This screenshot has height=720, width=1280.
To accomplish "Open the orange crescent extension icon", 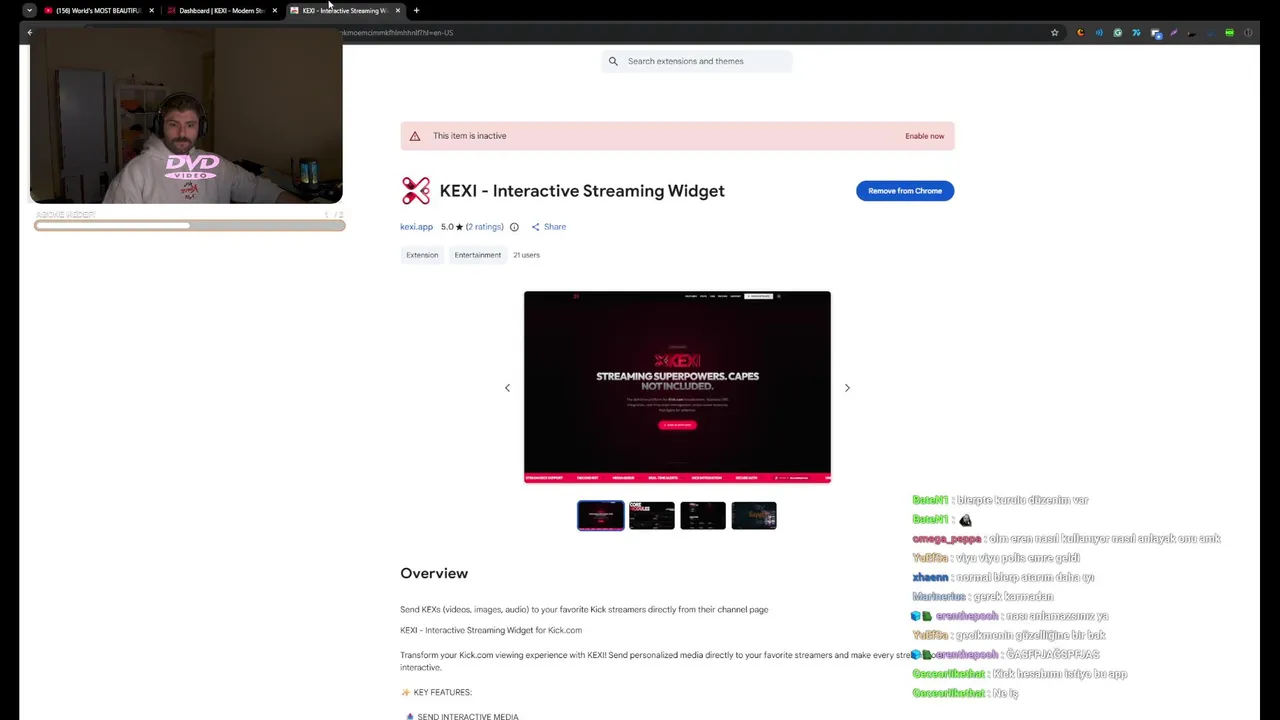I will (x=1080, y=32).
